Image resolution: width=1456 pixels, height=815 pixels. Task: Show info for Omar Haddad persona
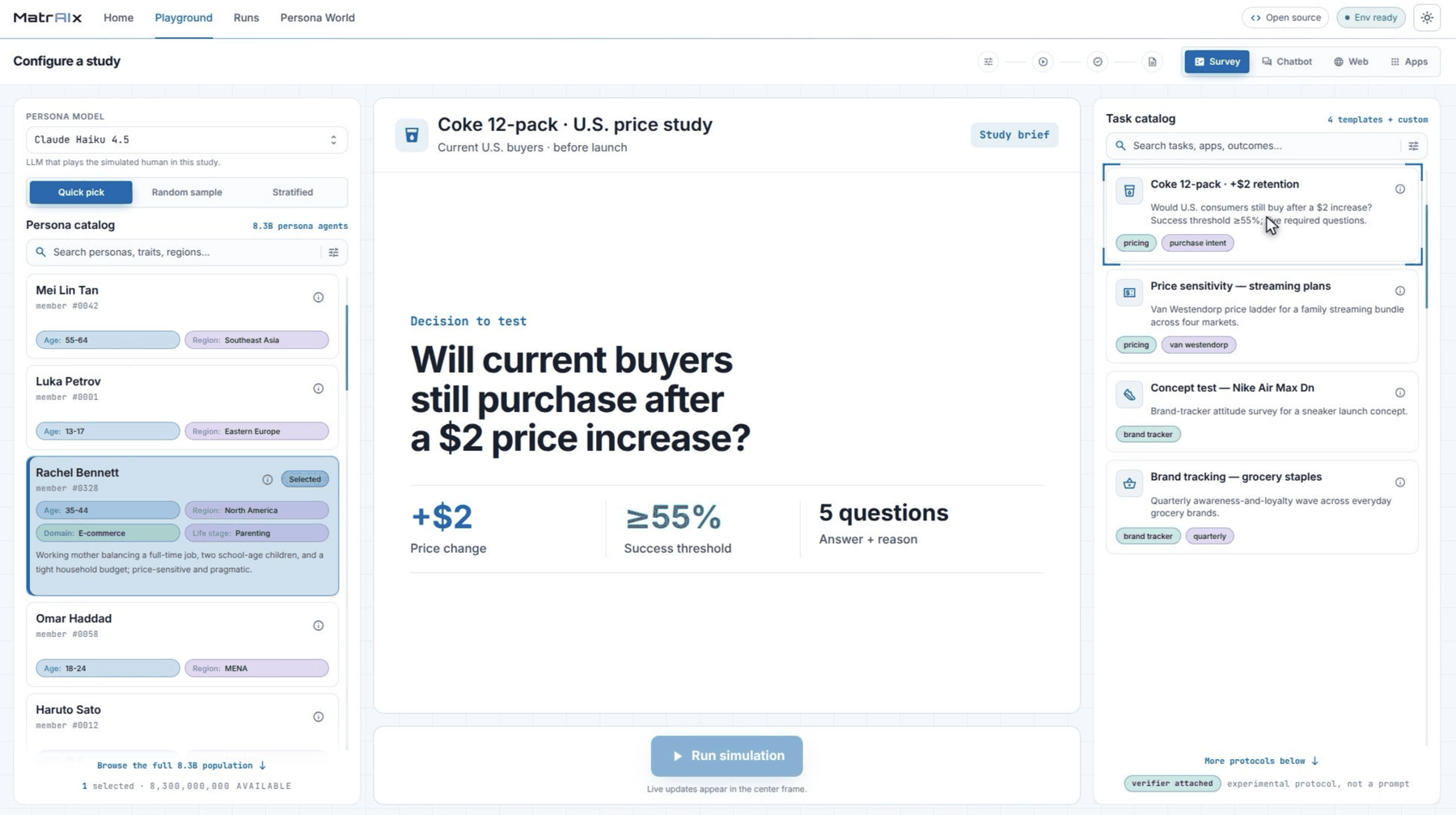pos(318,626)
